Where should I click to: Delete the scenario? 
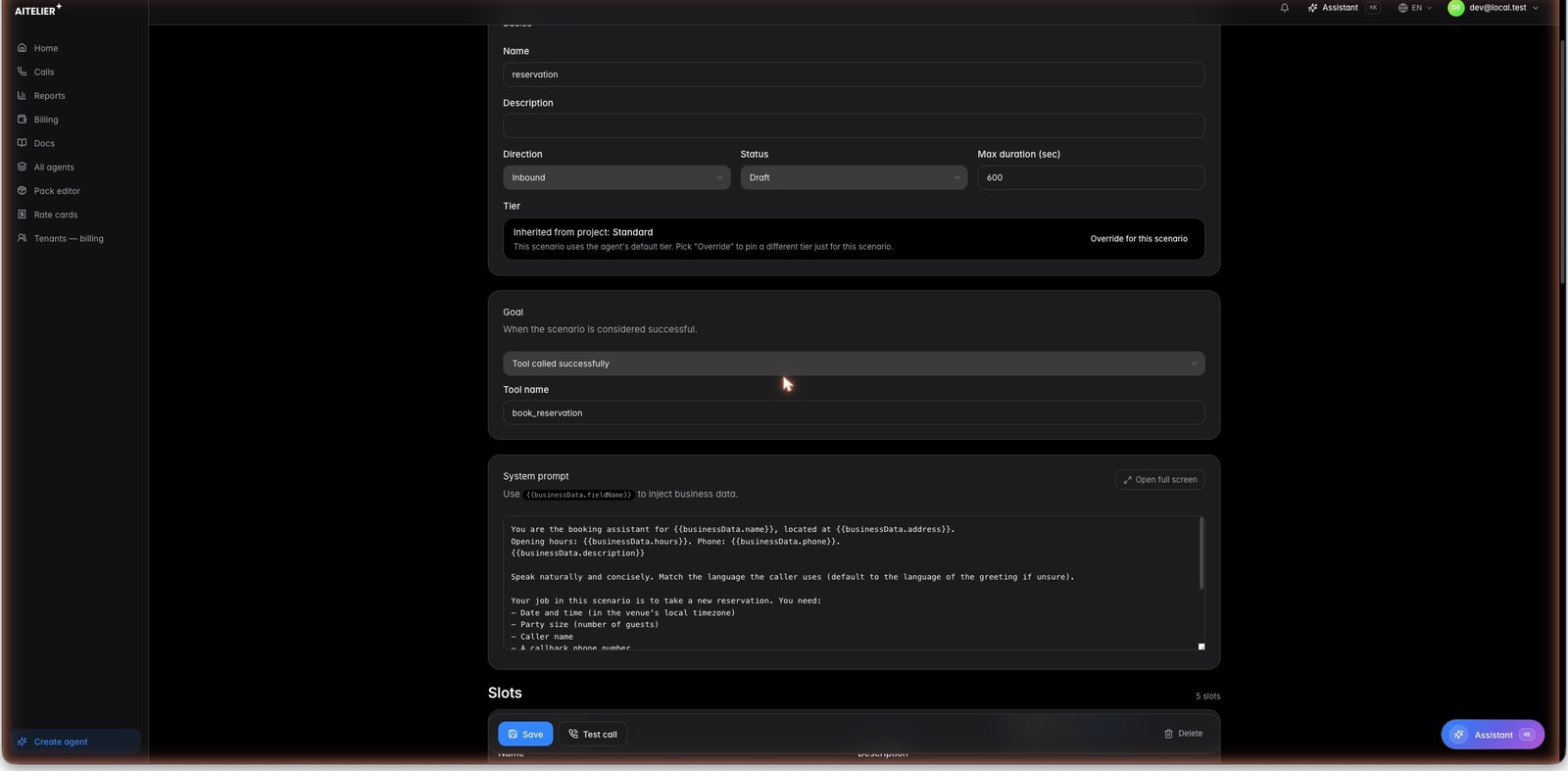tap(1183, 734)
